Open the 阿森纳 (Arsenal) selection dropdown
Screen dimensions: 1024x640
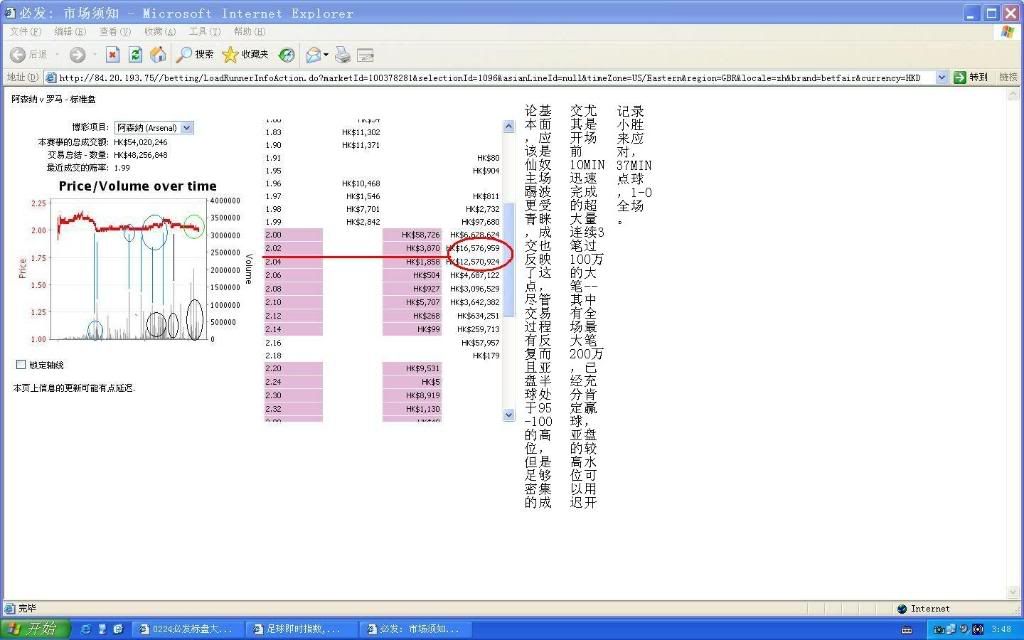point(186,128)
